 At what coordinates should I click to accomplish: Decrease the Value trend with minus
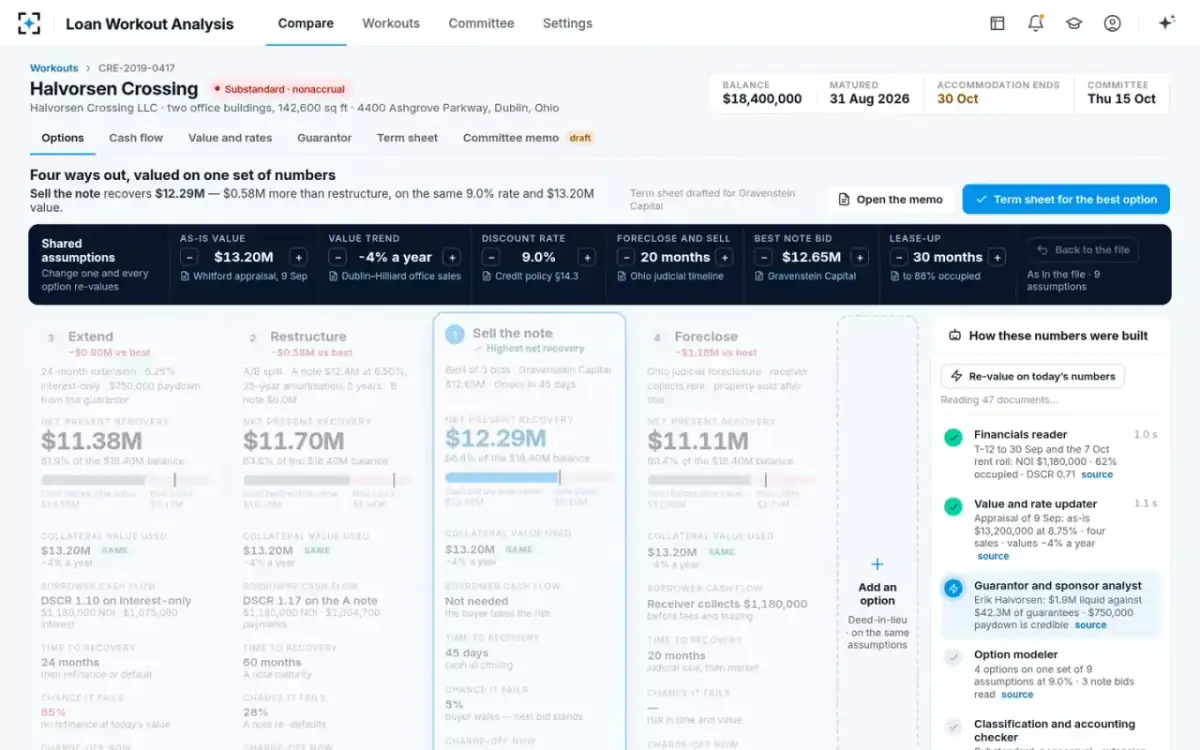coord(337,257)
